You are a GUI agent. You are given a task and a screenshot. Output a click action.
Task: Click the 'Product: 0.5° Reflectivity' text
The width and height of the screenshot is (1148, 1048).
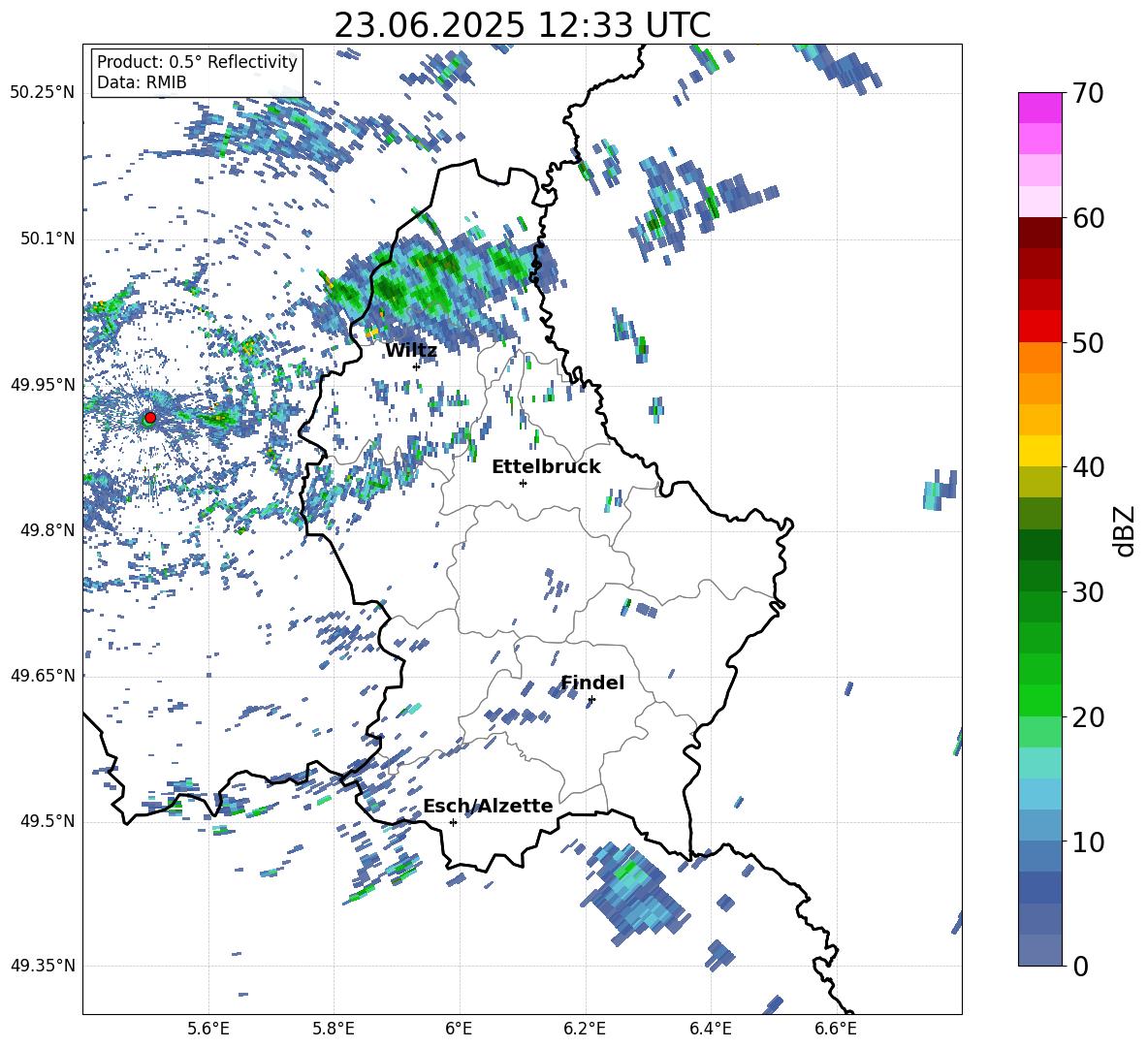197,61
